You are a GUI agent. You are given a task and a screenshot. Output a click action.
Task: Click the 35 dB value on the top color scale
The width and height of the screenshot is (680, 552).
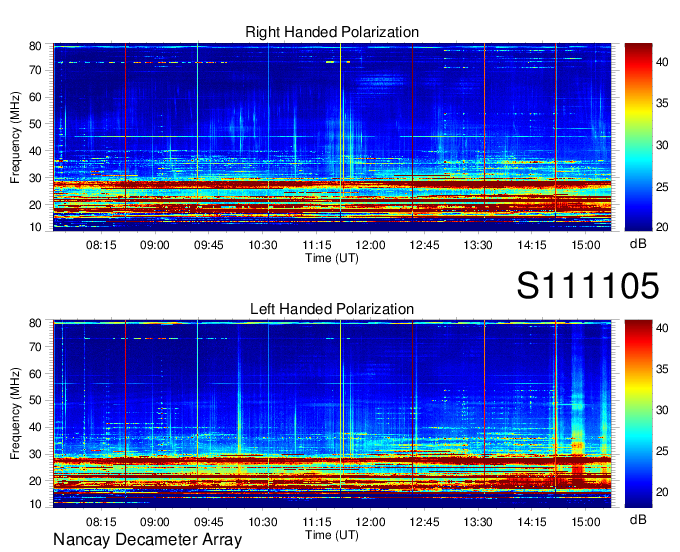[662, 104]
